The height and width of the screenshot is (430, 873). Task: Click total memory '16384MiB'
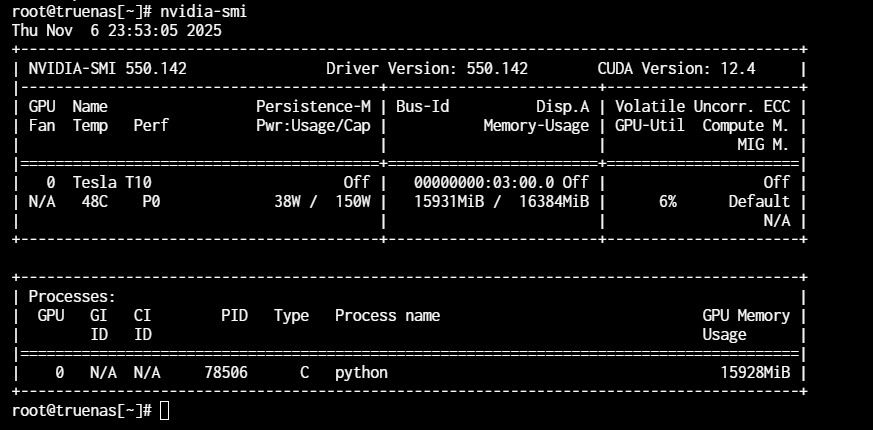click(554, 202)
